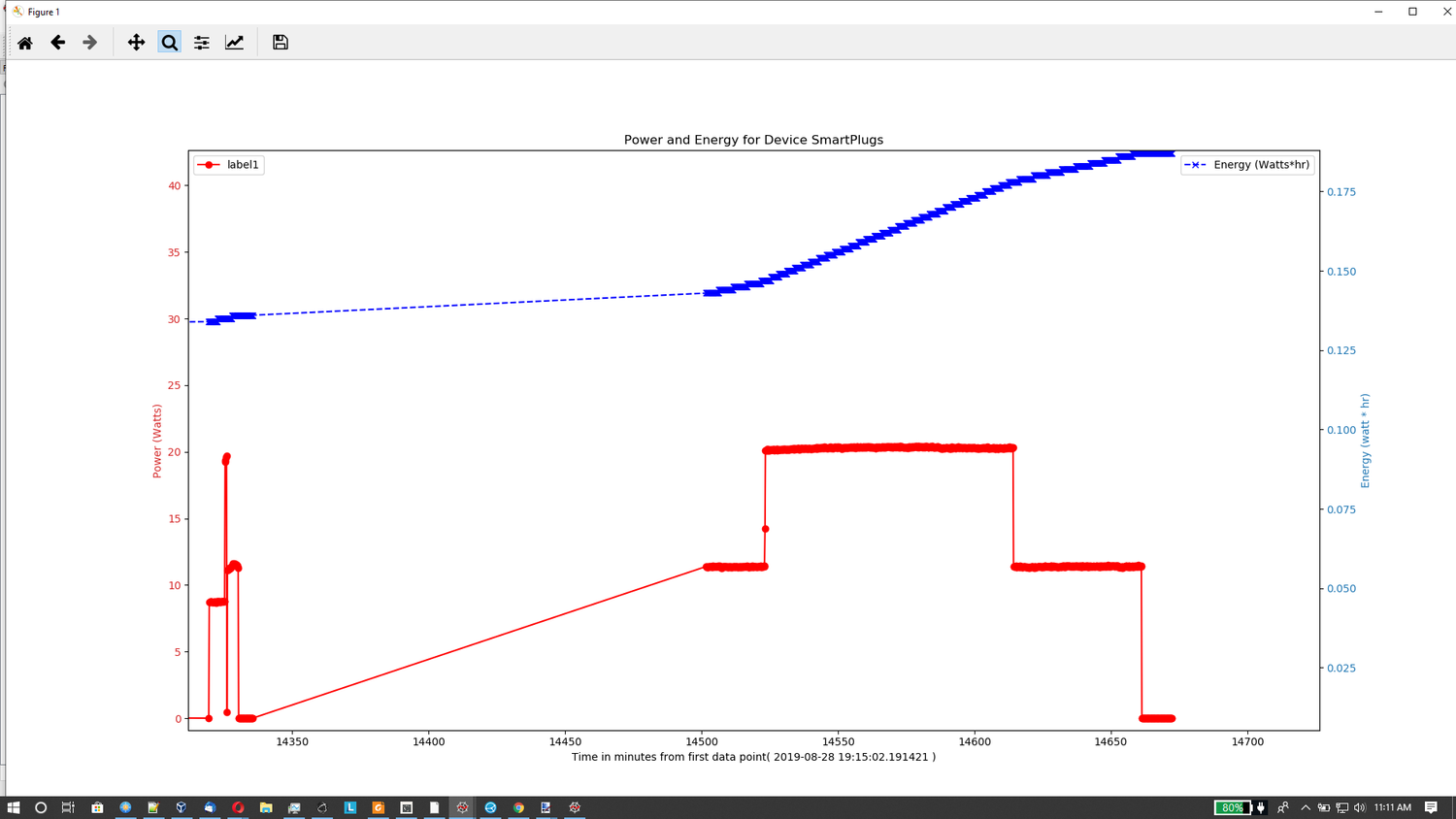The image size is (1456, 819).
Task: Save the figure to file
Action: point(281,43)
